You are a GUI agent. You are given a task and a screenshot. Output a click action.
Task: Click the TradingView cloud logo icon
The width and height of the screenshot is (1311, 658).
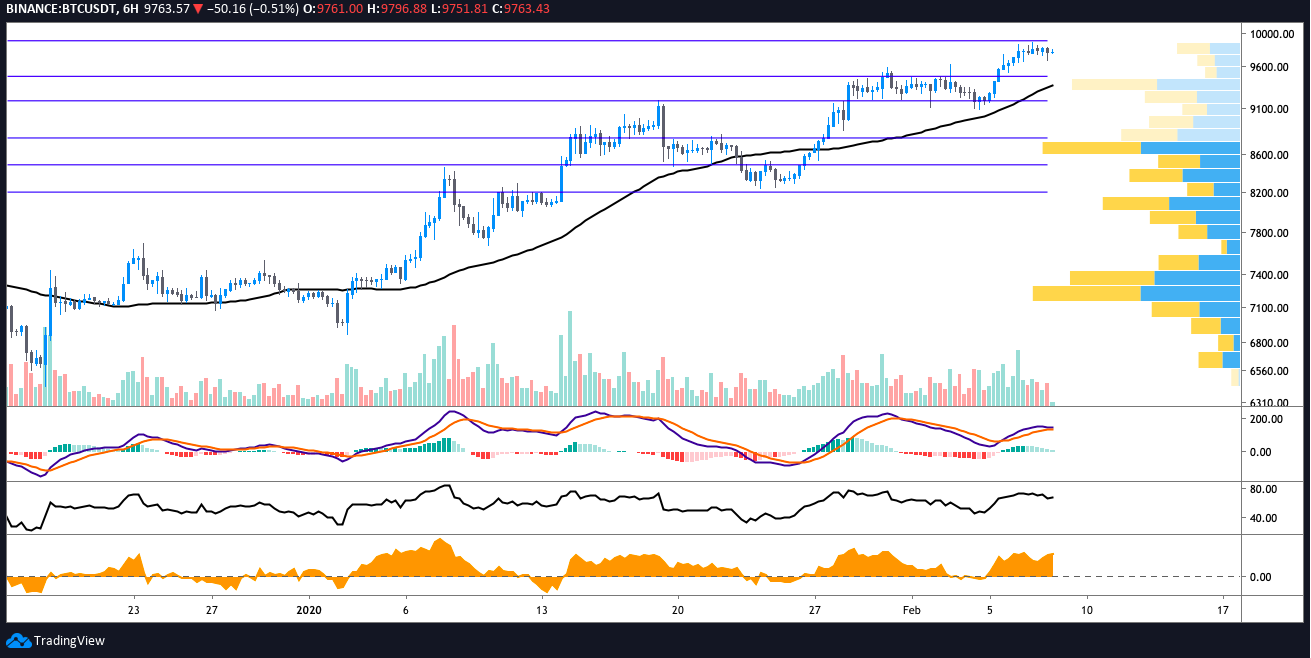click(18, 640)
